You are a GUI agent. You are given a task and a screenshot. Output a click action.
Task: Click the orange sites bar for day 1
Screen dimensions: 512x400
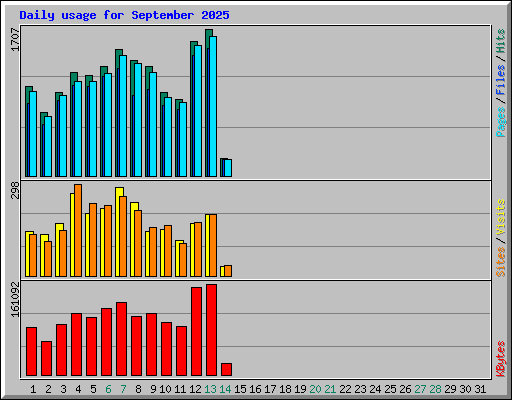pyautogui.click(x=33, y=255)
